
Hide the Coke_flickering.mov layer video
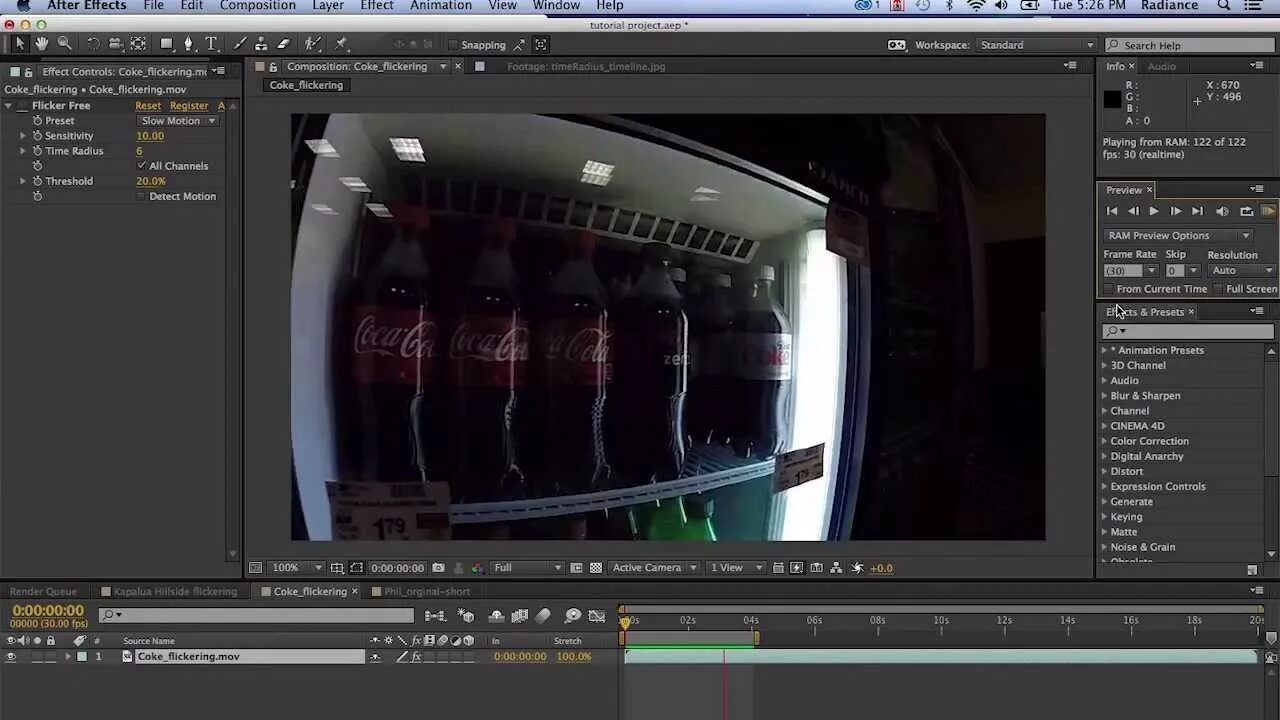11,657
